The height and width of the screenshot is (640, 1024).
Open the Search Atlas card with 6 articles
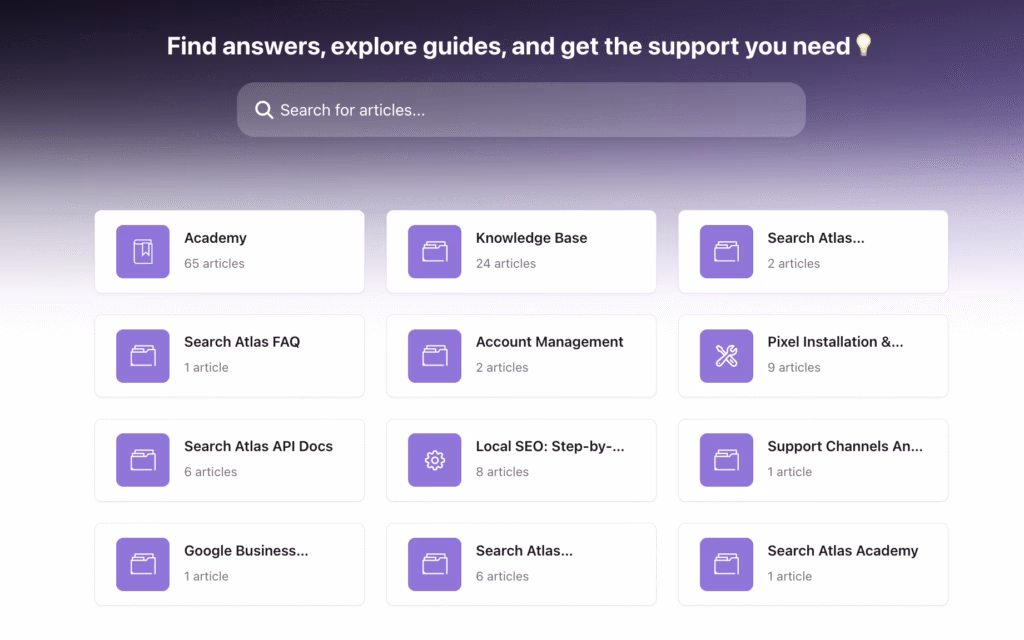pyautogui.click(x=524, y=551)
